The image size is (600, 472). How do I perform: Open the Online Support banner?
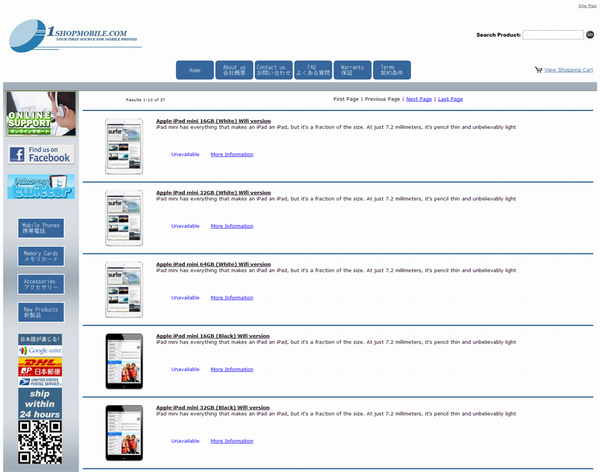pyautogui.click(x=41, y=114)
